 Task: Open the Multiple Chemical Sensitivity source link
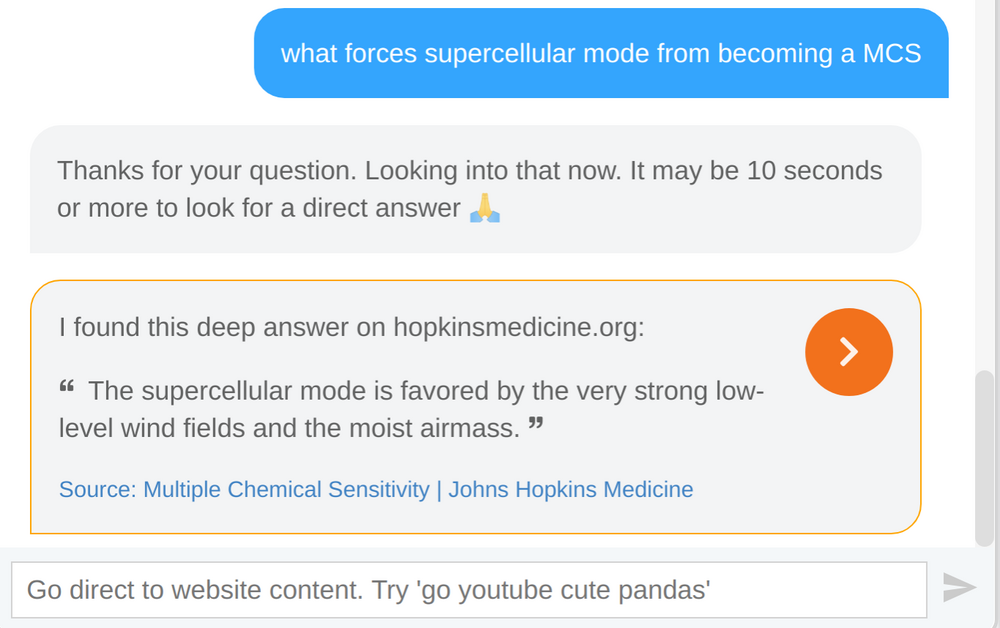point(286,490)
